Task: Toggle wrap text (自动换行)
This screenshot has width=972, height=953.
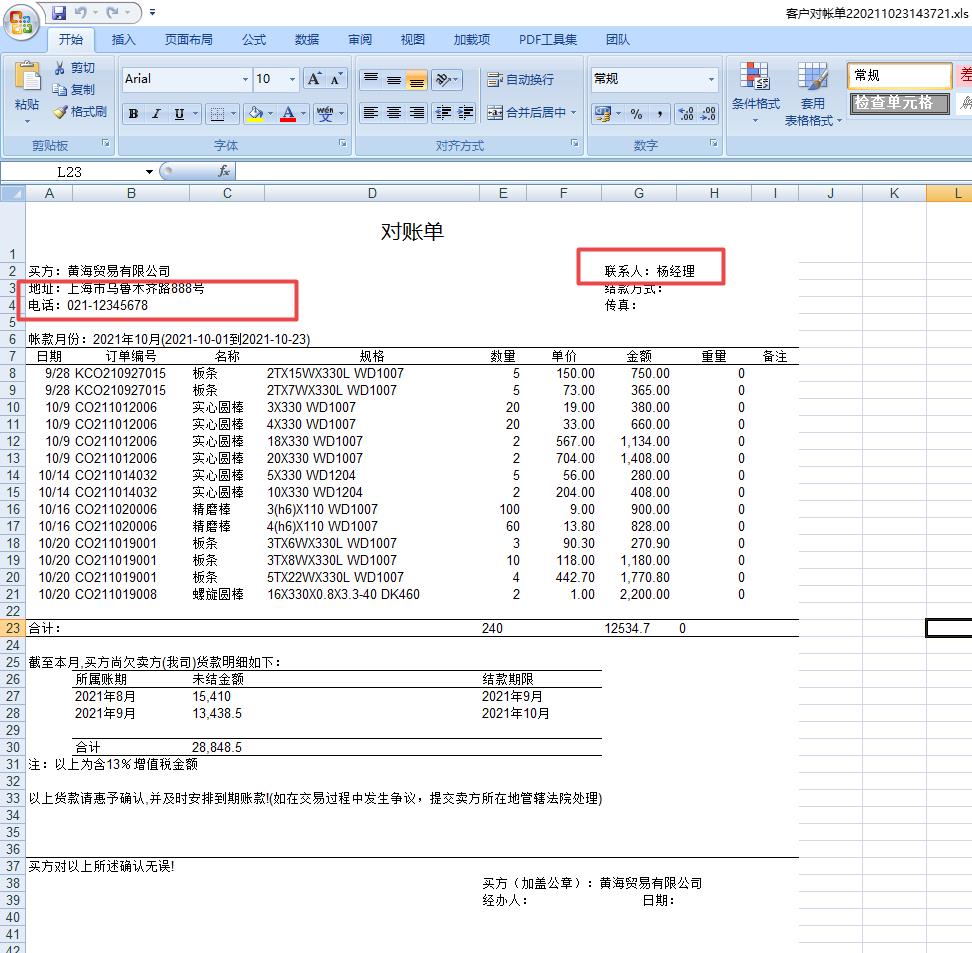Action: click(520, 80)
